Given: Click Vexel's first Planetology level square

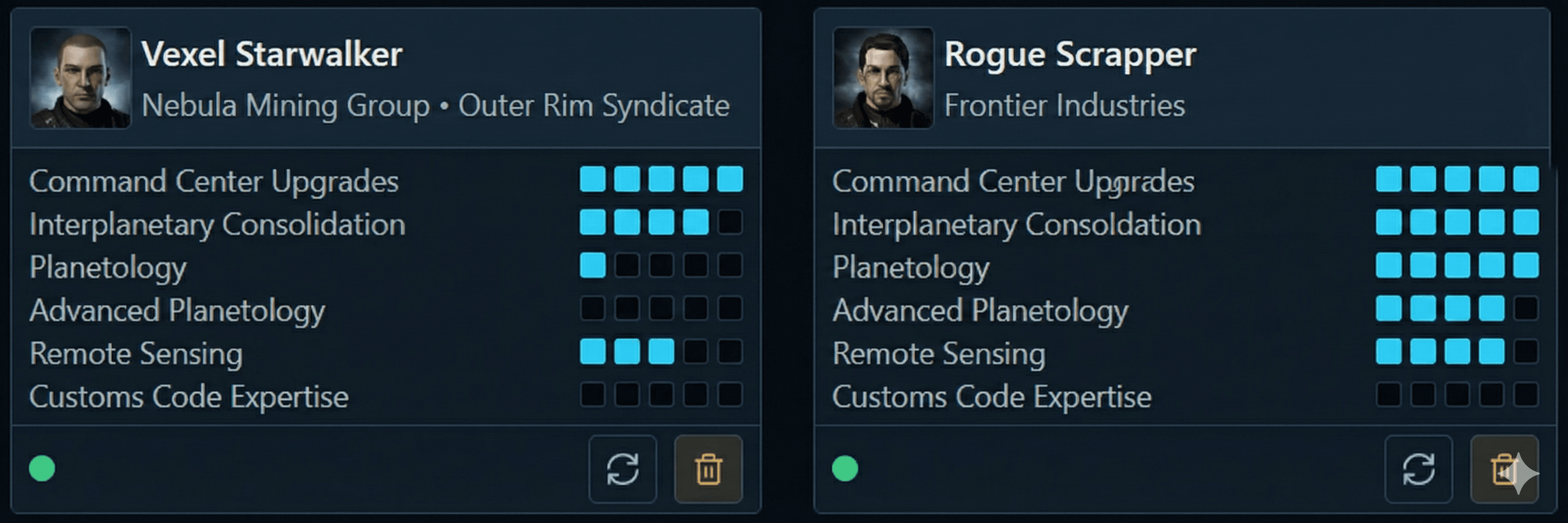Looking at the screenshot, I should click(x=592, y=265).
